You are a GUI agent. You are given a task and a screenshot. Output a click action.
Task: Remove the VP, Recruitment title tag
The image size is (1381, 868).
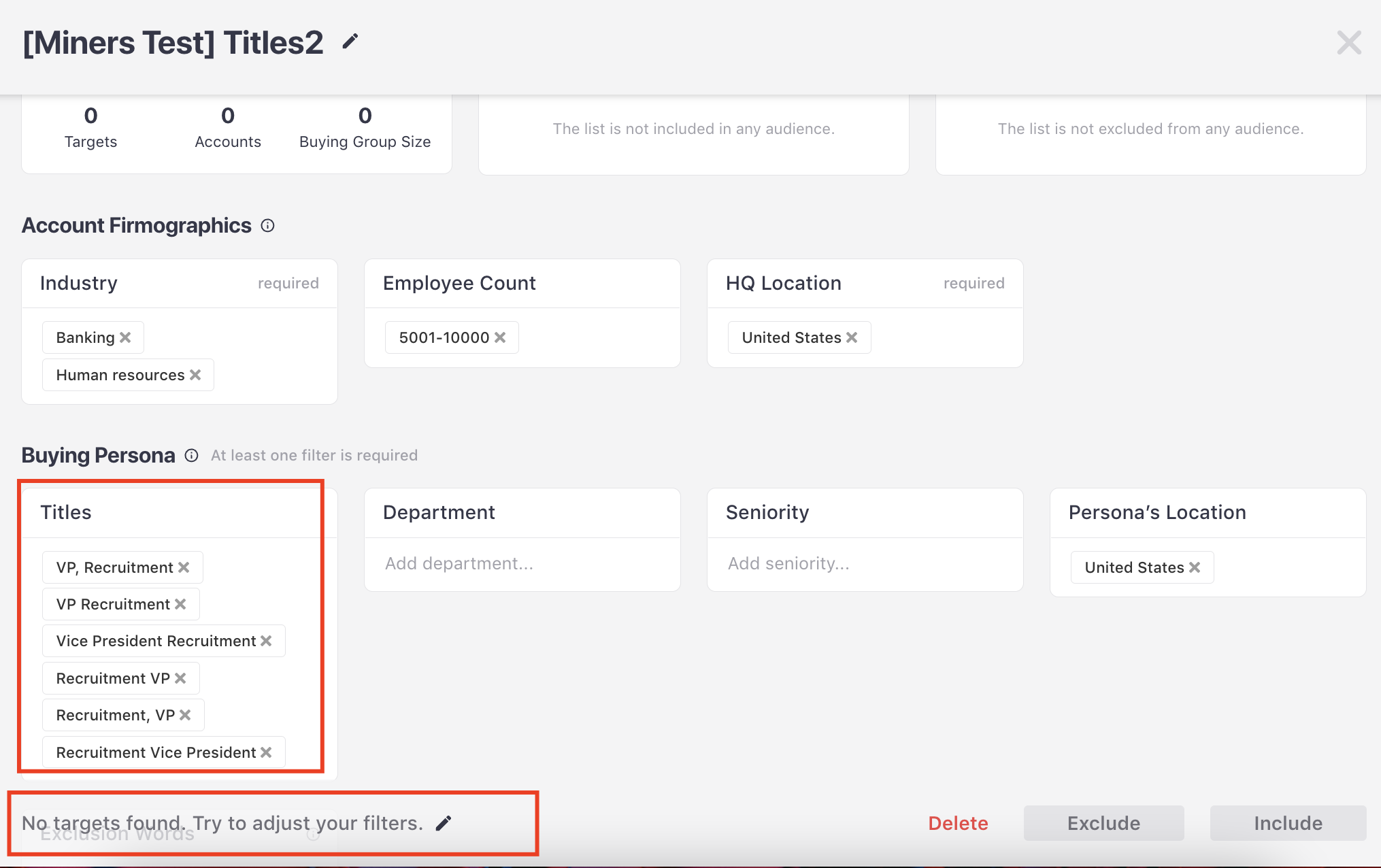click(x=184, y=567)
